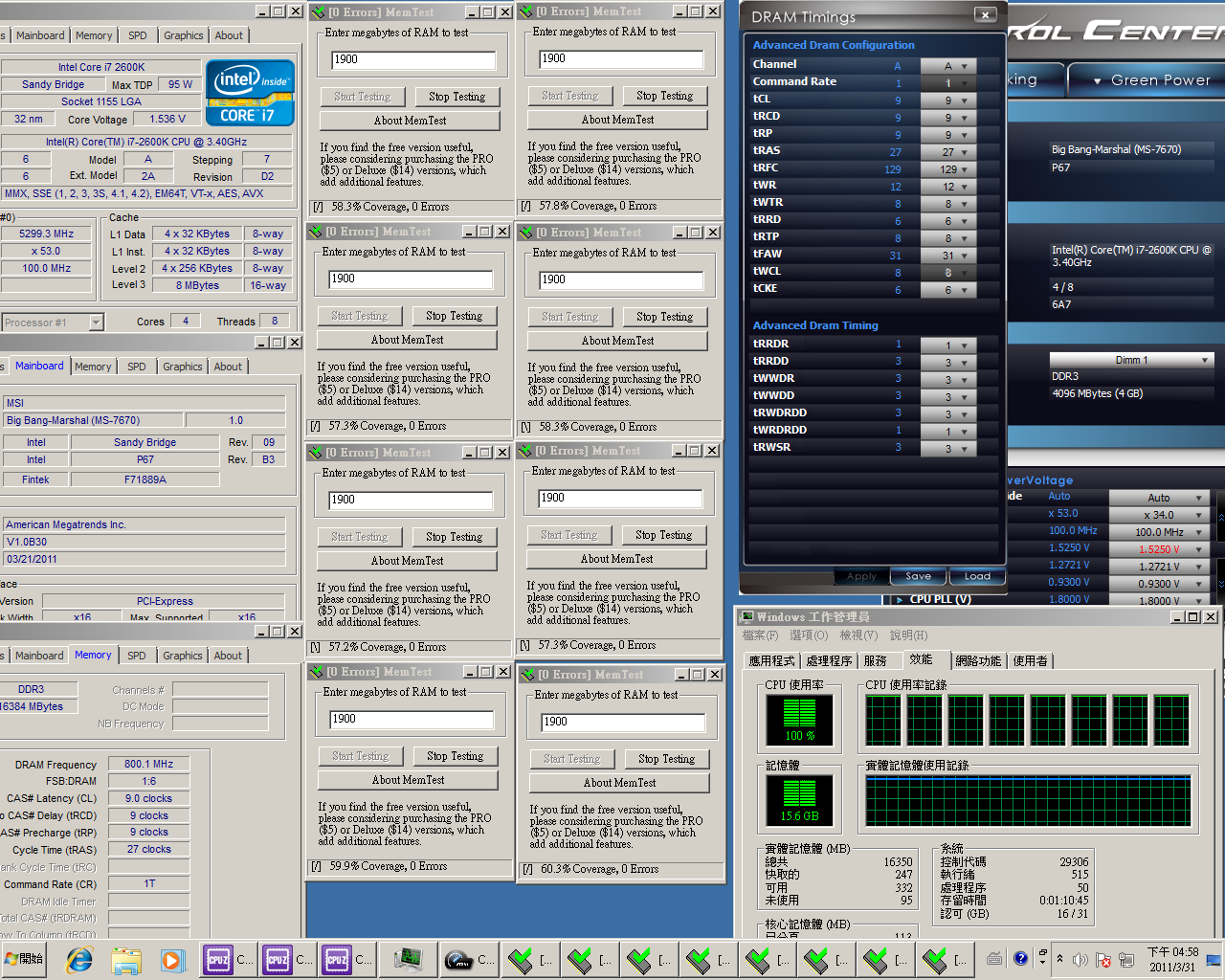Close the DRAM Timings panel

point(986,14)
